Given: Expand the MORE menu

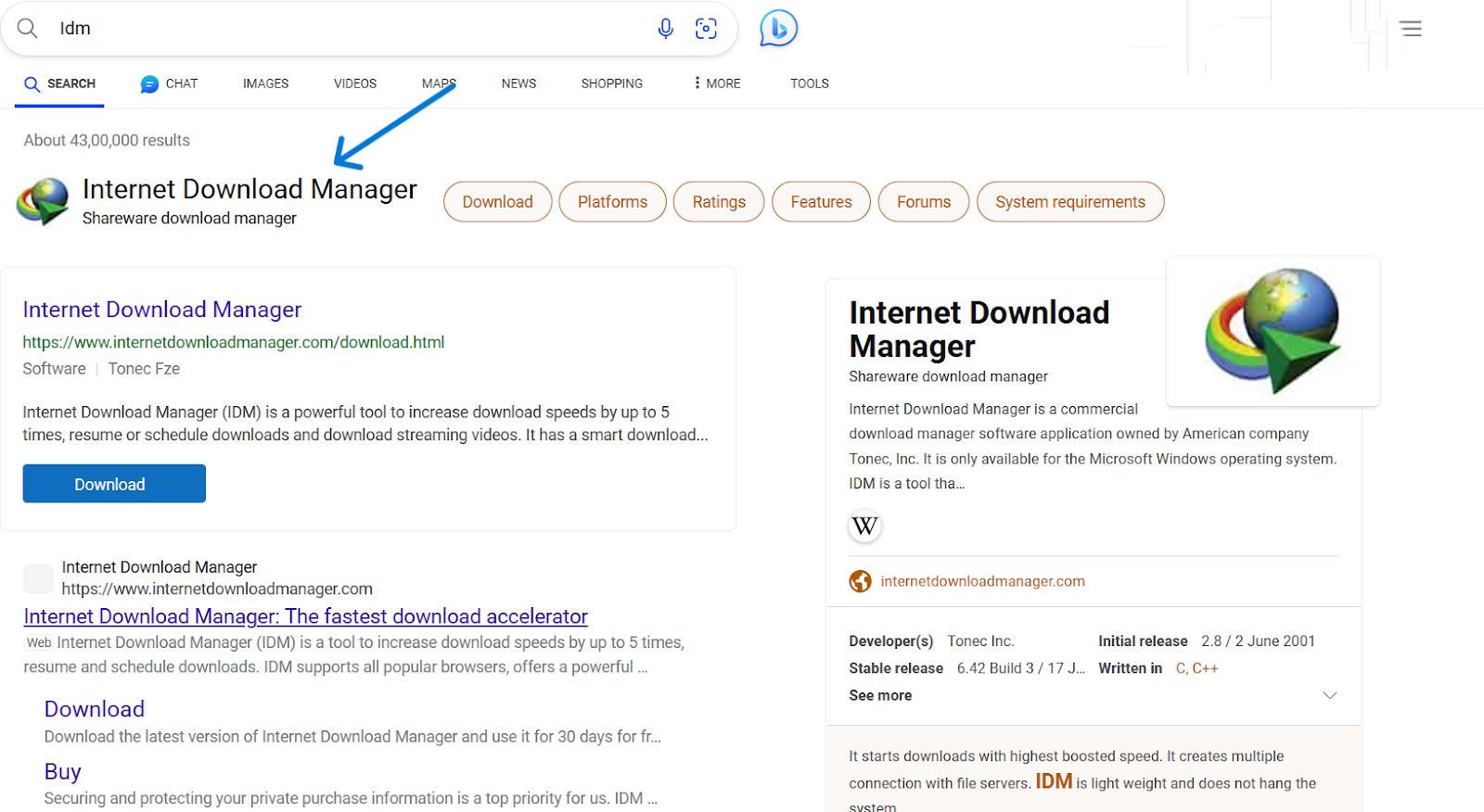Looking at the screenshot, I should coord(717,83).
